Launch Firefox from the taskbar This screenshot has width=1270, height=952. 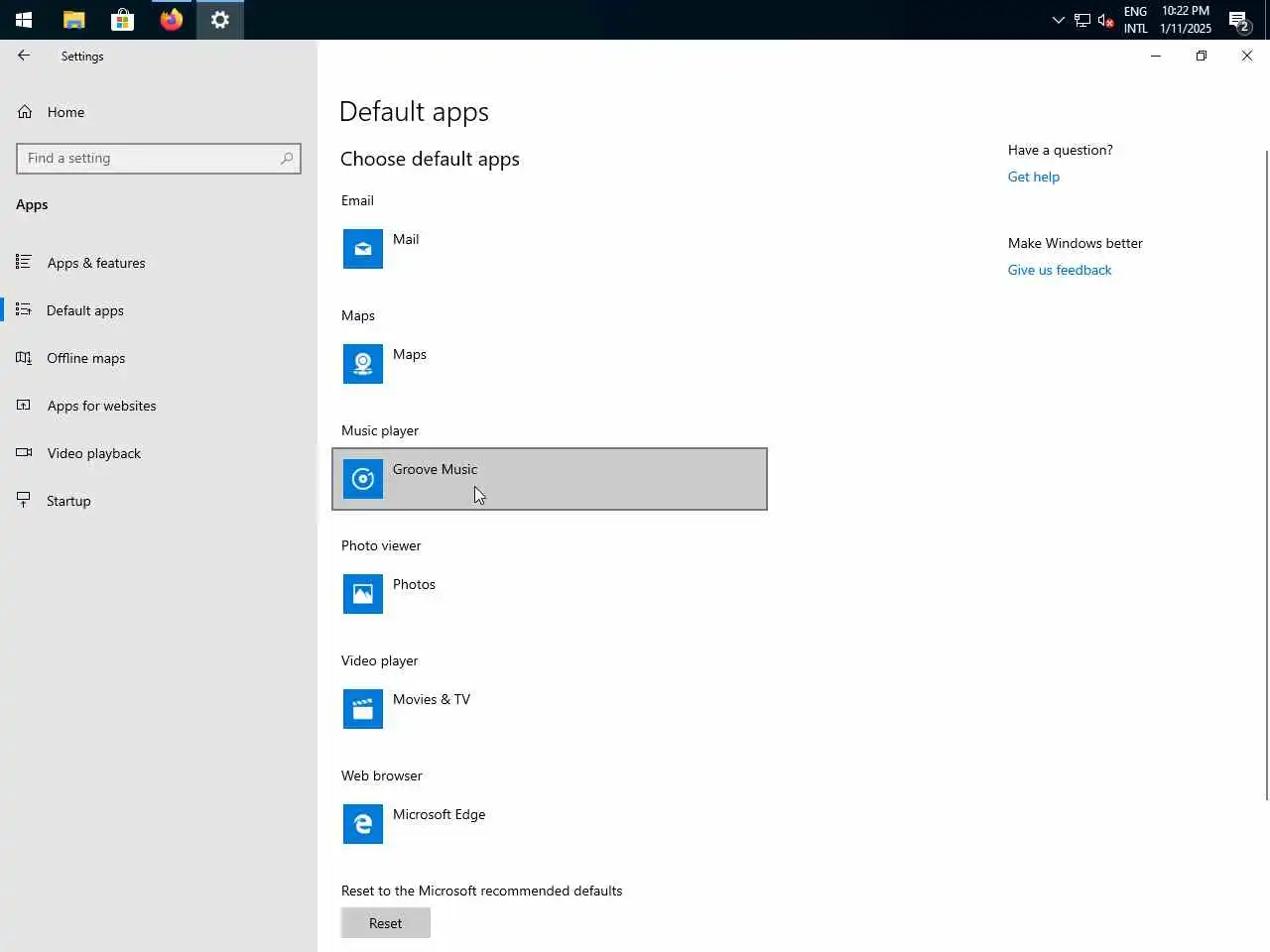(172, 20)
